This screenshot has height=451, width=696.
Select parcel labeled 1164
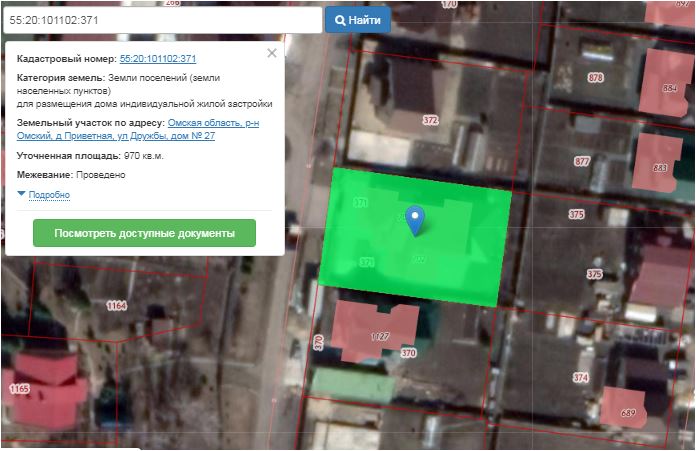(x=117, y=305)
